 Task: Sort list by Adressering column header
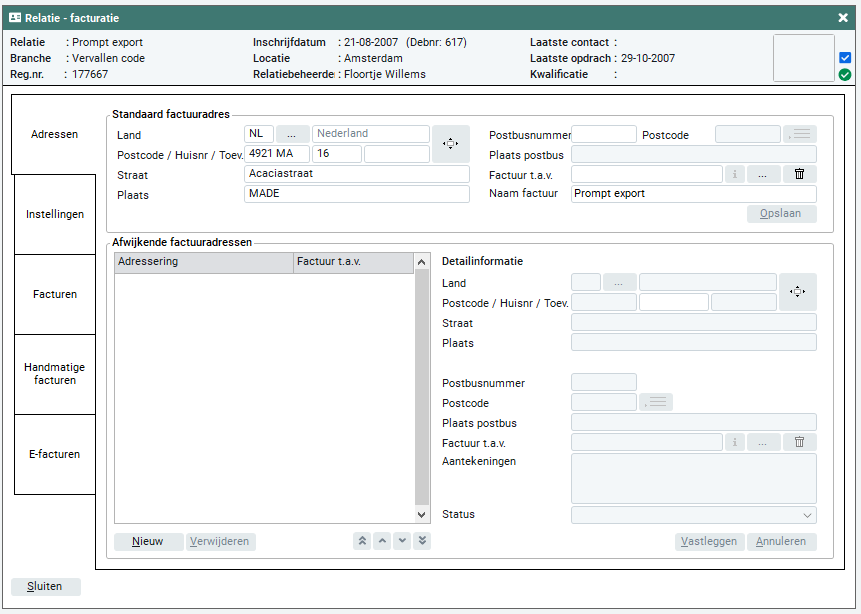click(204, 263)
